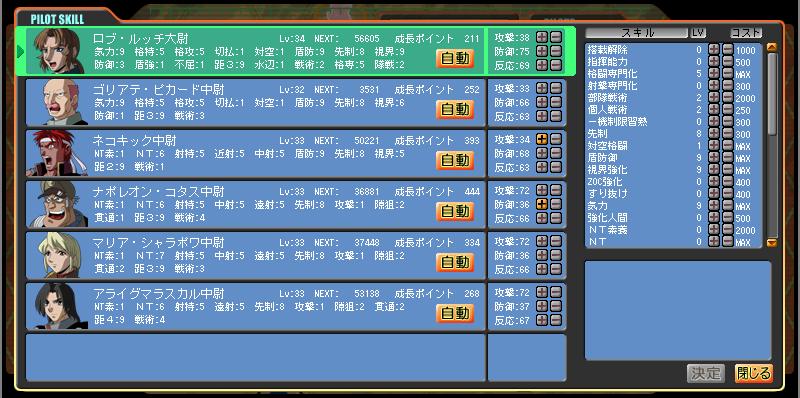This screenshot has width=800, height=398.
Task: Click the 閉じる close button
Action: point(754,374)
